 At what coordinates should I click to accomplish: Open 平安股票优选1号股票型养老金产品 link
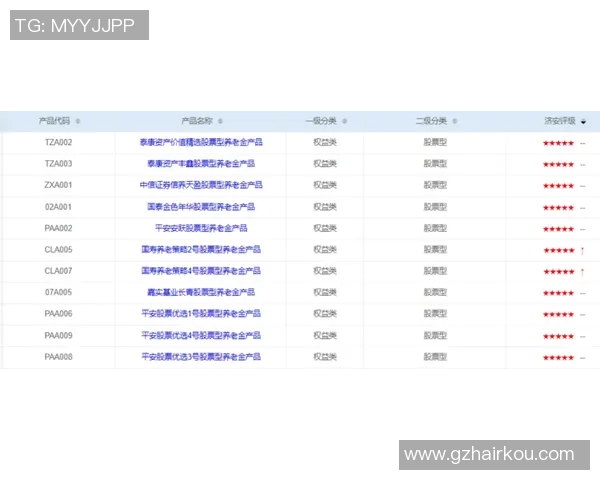tap(201, 313)
